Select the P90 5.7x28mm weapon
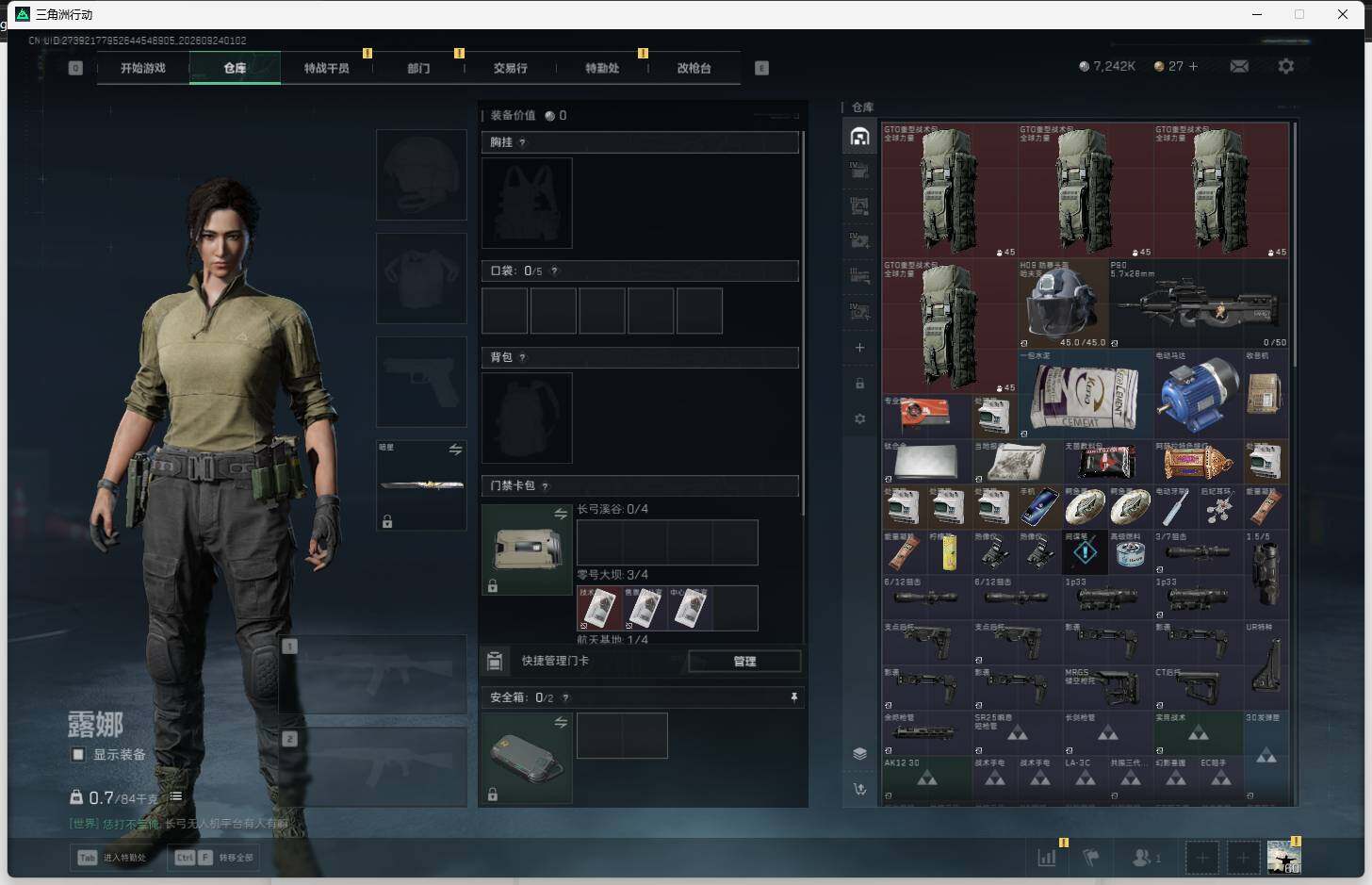Screen dimensions: 1372x885 click(x=1199, y=303)
